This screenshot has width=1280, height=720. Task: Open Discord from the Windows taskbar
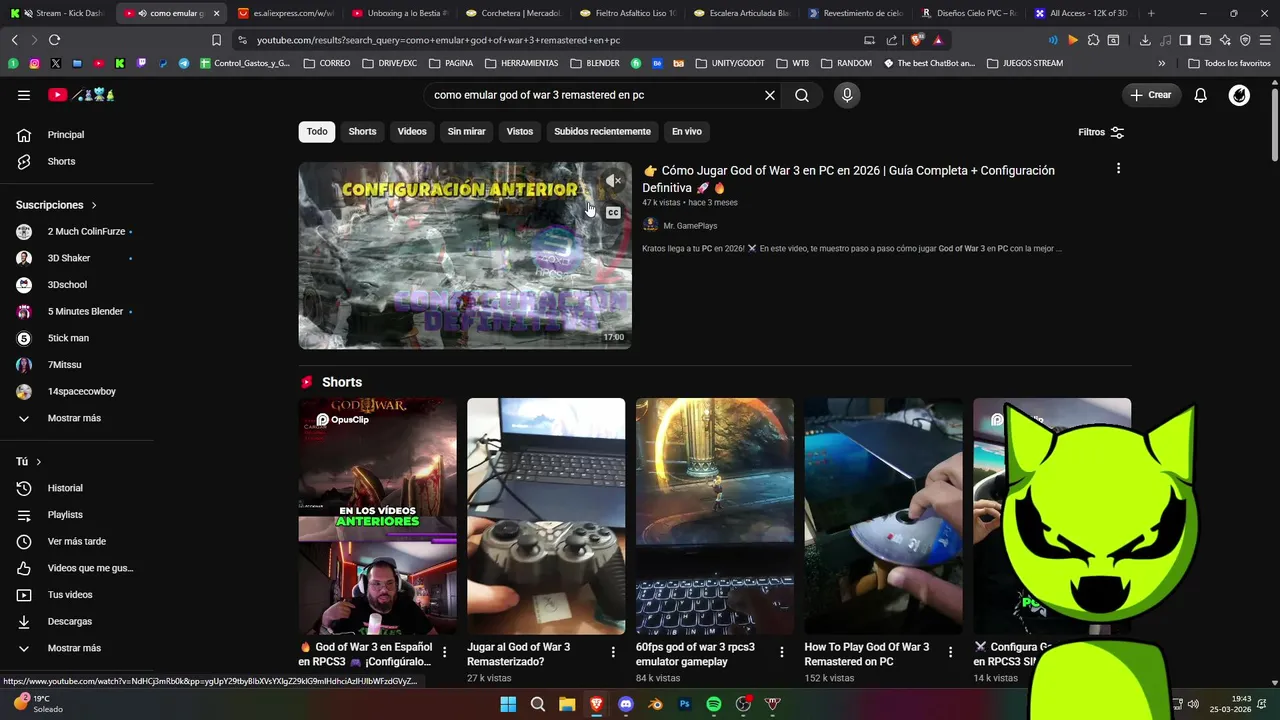[626, 704]
